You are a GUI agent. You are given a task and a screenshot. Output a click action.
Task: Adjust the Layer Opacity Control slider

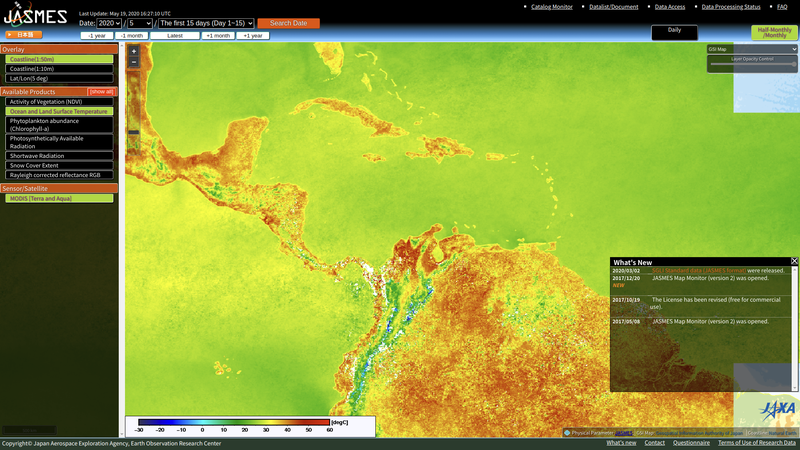(x=752, y=64)
